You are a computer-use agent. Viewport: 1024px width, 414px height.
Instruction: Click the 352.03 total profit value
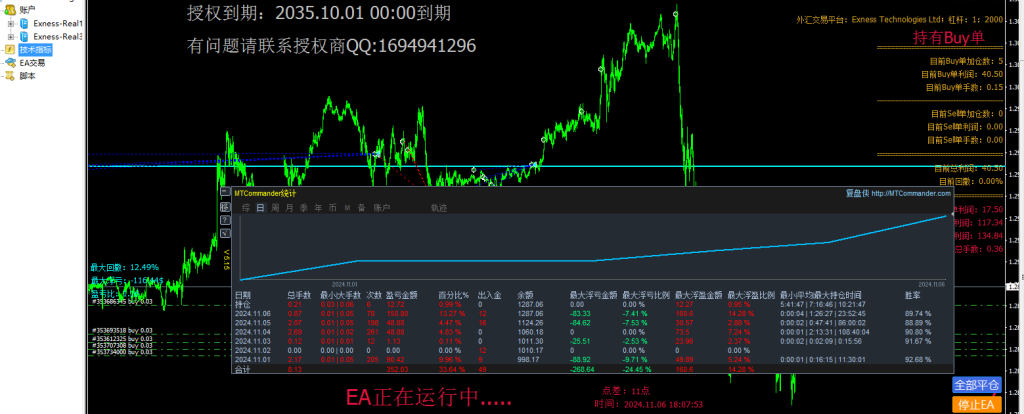click(396, 370)
